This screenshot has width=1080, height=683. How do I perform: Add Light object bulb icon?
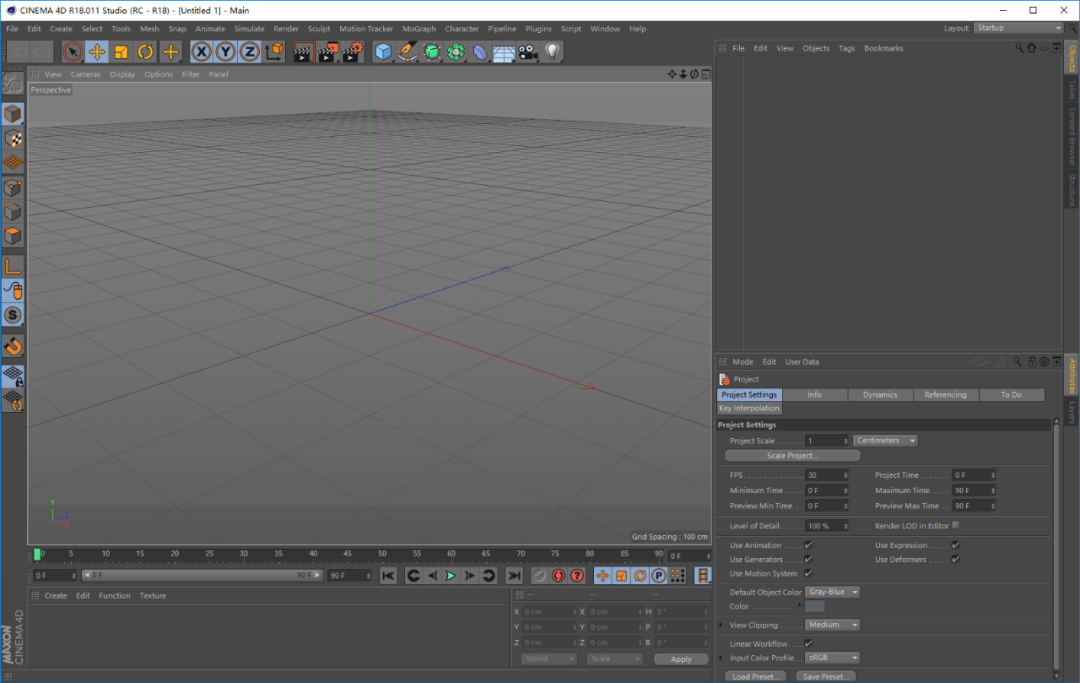pyautogui.click(x=552, y=52)
